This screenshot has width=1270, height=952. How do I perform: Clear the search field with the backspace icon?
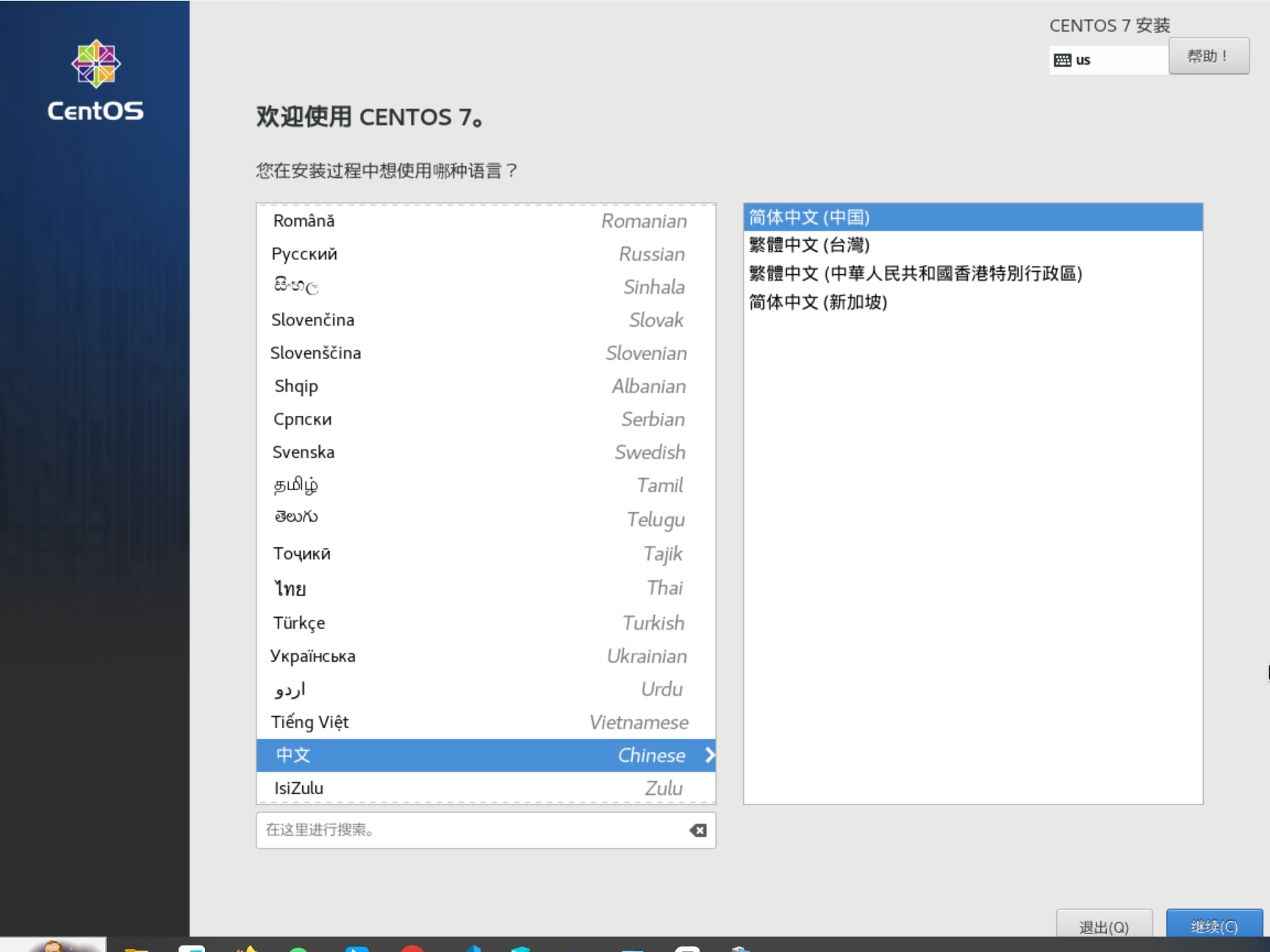tap(698, 830)
